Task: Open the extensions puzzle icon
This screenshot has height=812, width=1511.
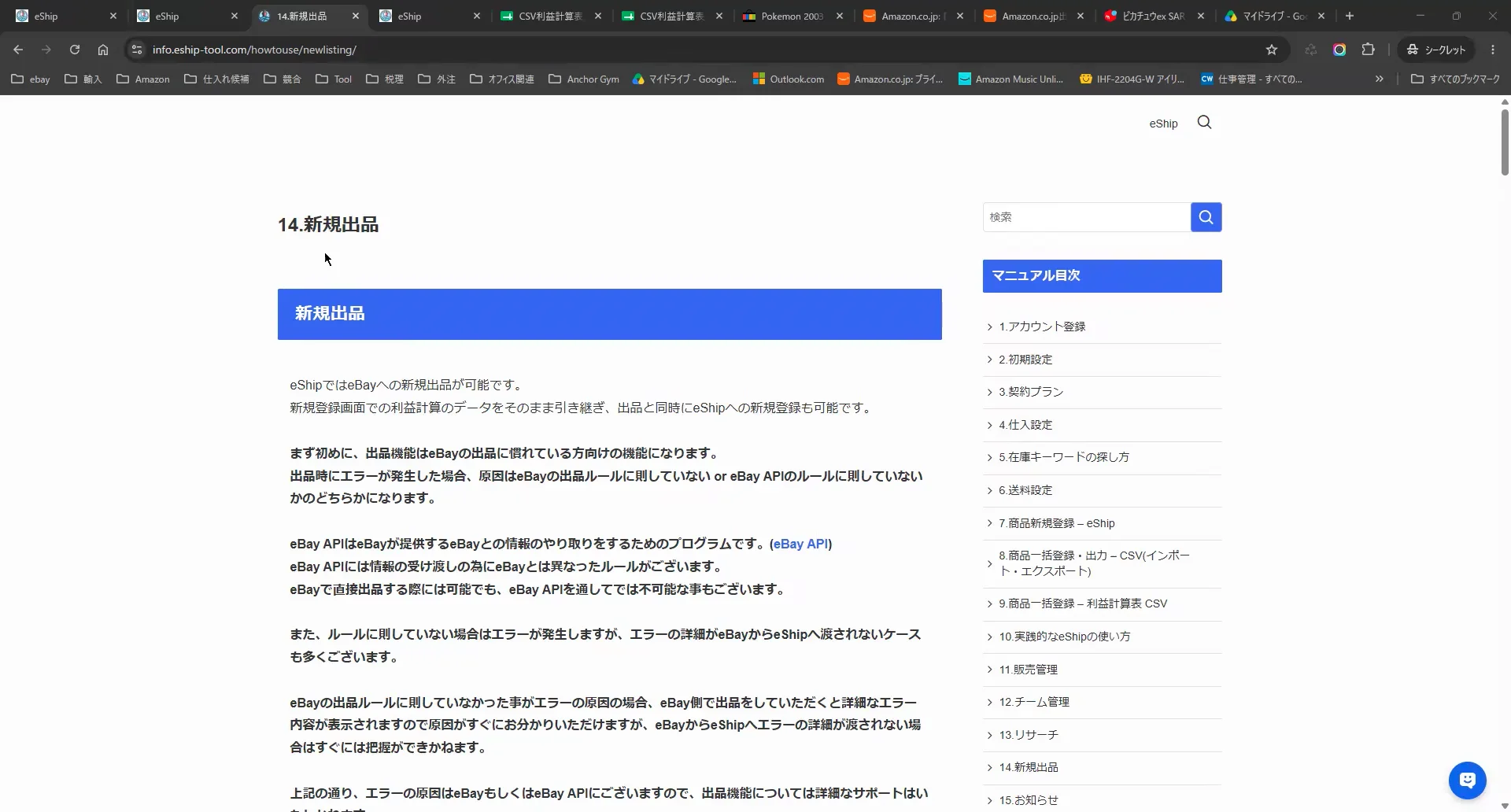Action: pos(1368,50)
